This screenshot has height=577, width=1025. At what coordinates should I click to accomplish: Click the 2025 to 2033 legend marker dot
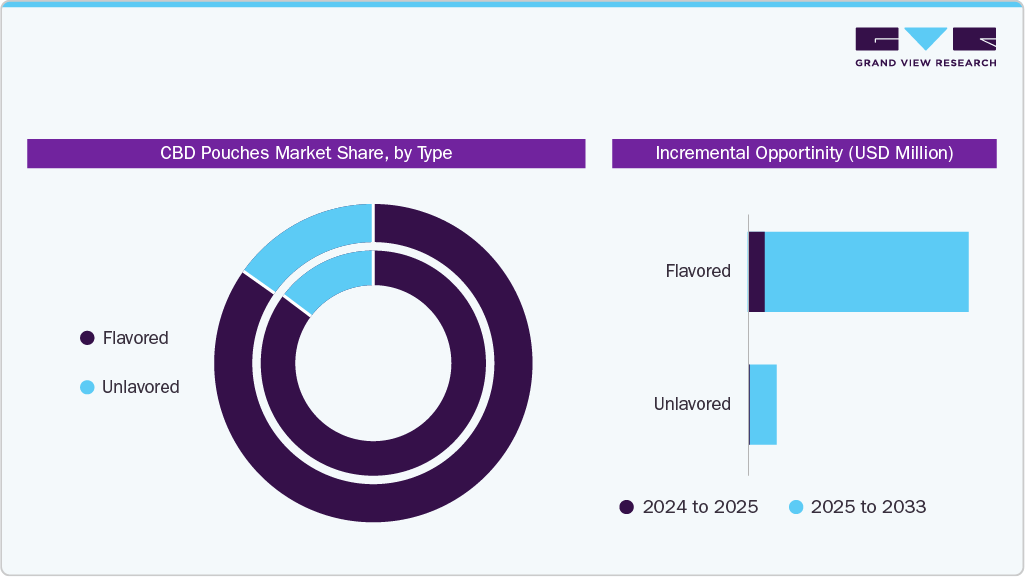tap(796, 507)
